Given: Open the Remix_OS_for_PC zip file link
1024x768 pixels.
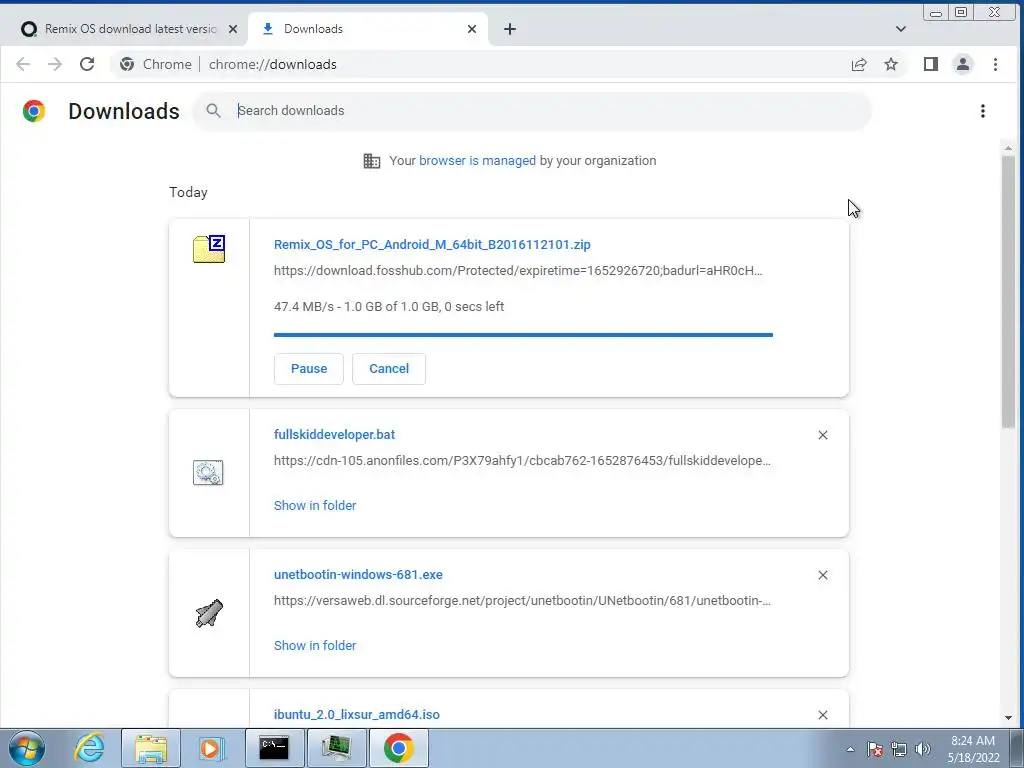Looking at the screenshot, I should pos(432,244).
